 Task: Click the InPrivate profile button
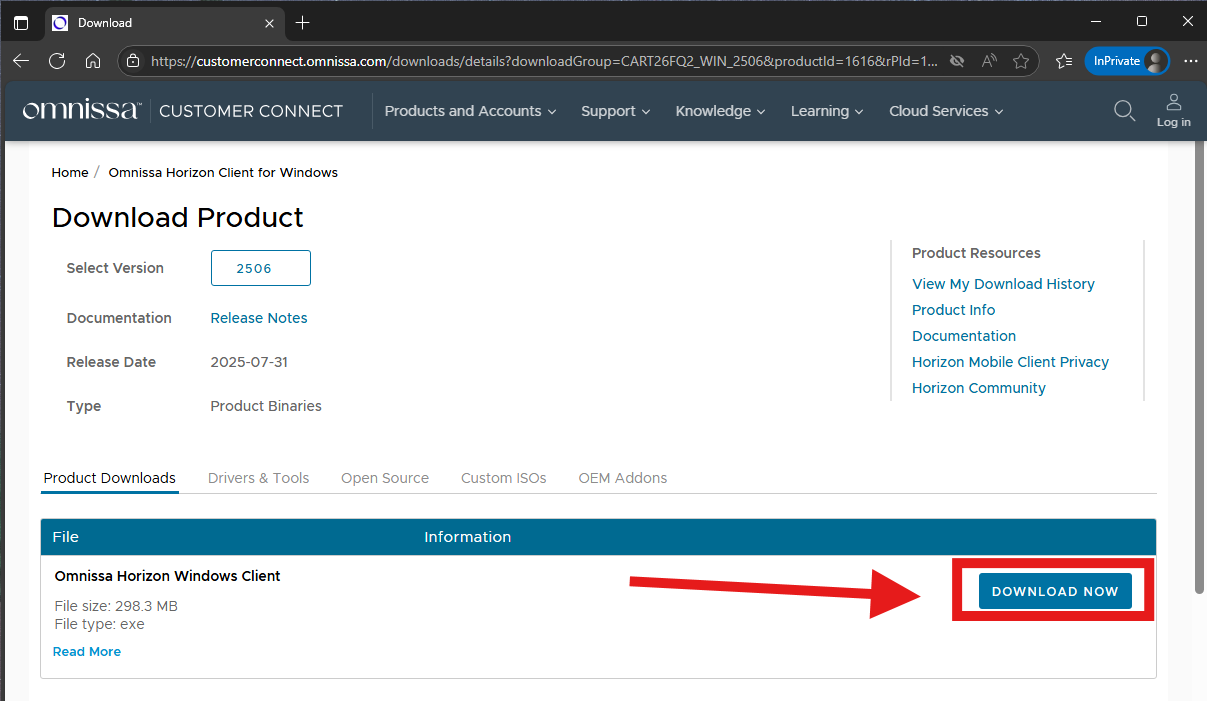1127,61
